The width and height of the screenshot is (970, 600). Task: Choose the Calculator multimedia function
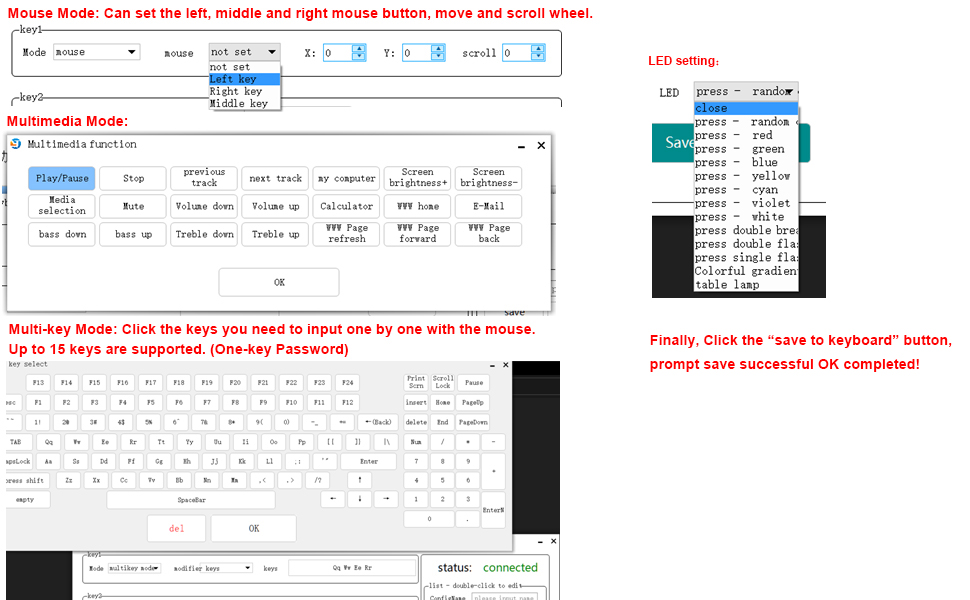(x=346, y=206)
